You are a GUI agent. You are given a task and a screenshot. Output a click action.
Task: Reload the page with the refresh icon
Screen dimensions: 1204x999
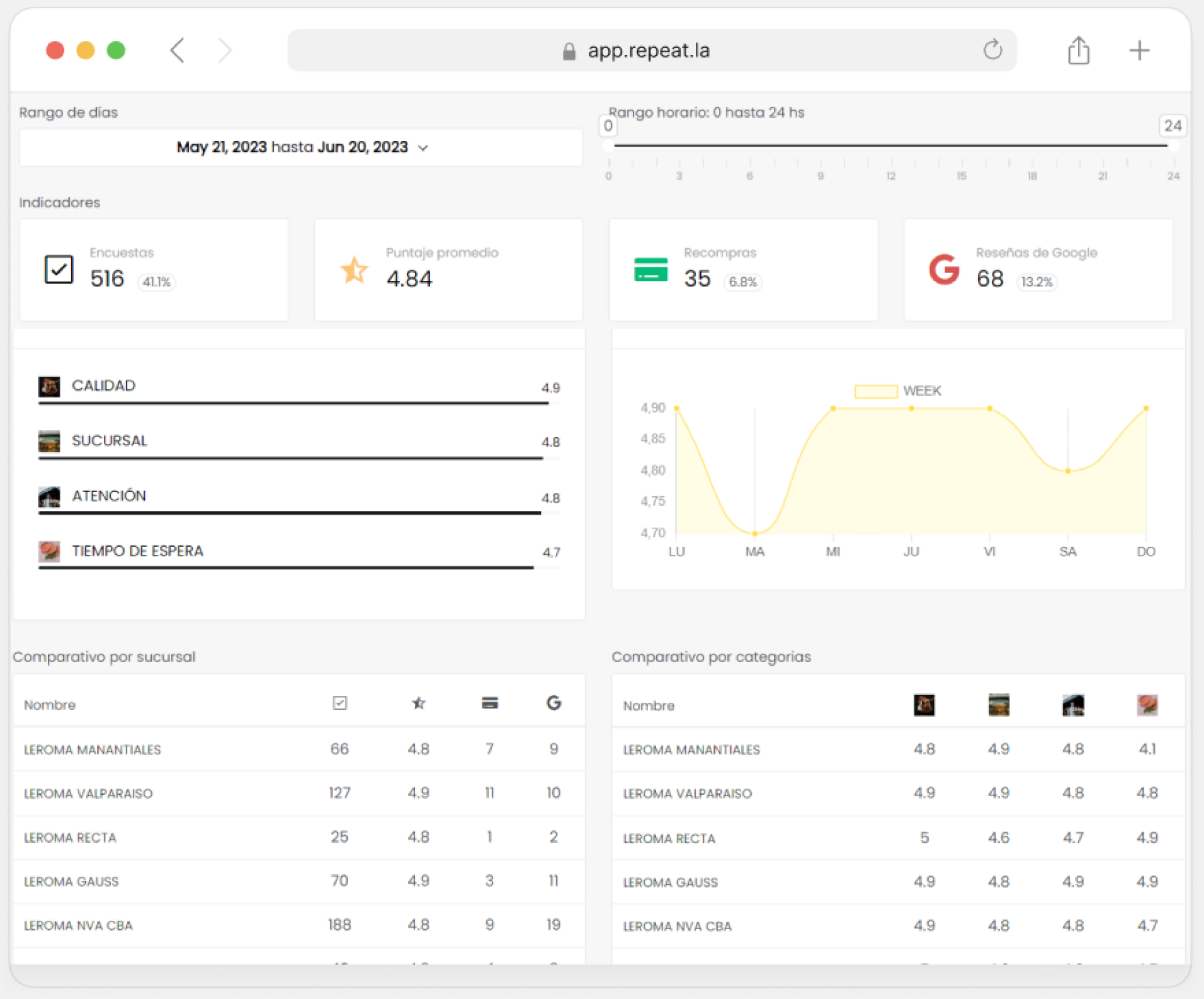coord(992,49)
